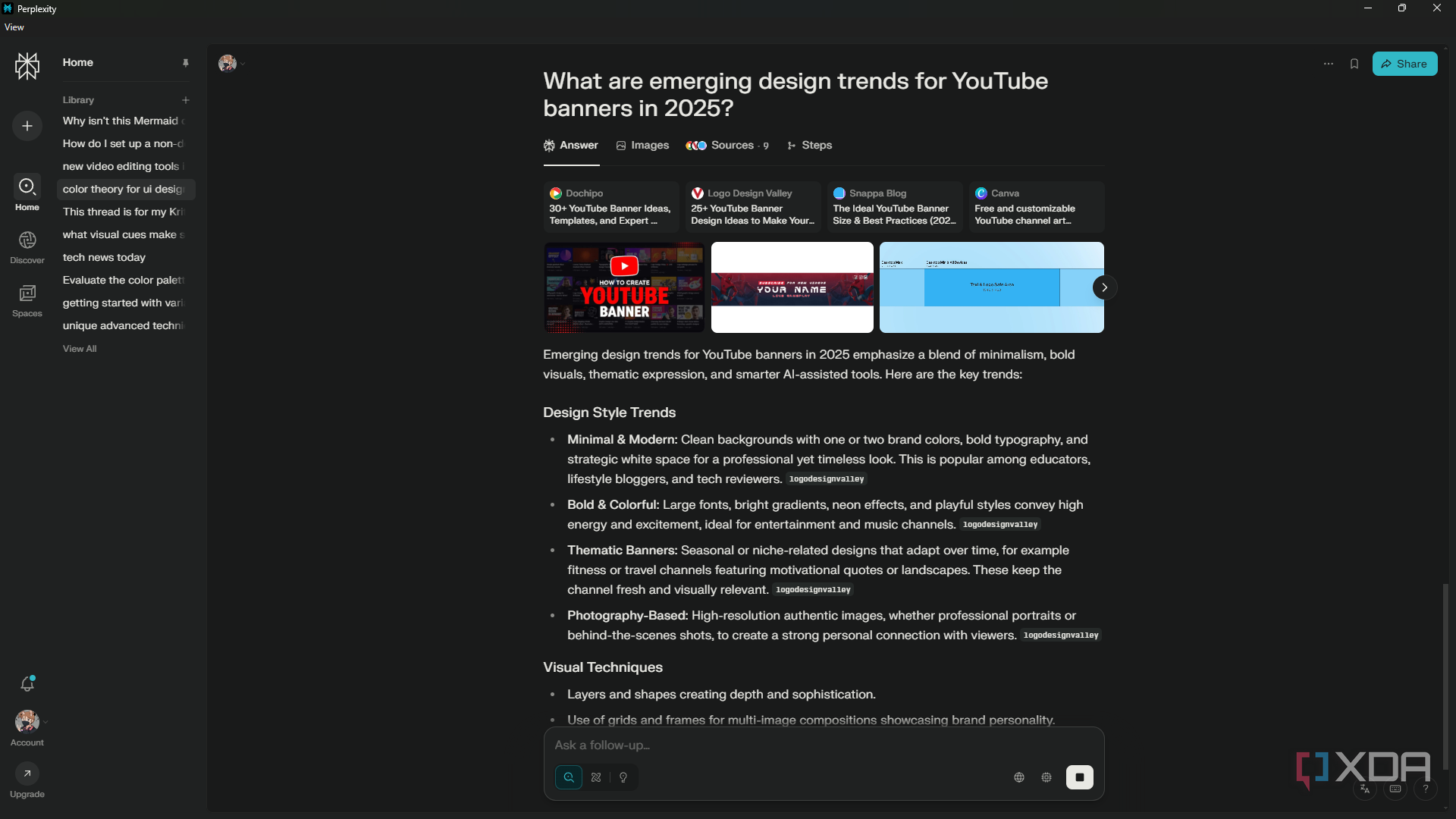
Task: Switch to the Sources tab
Action: (x=726, y=146)
